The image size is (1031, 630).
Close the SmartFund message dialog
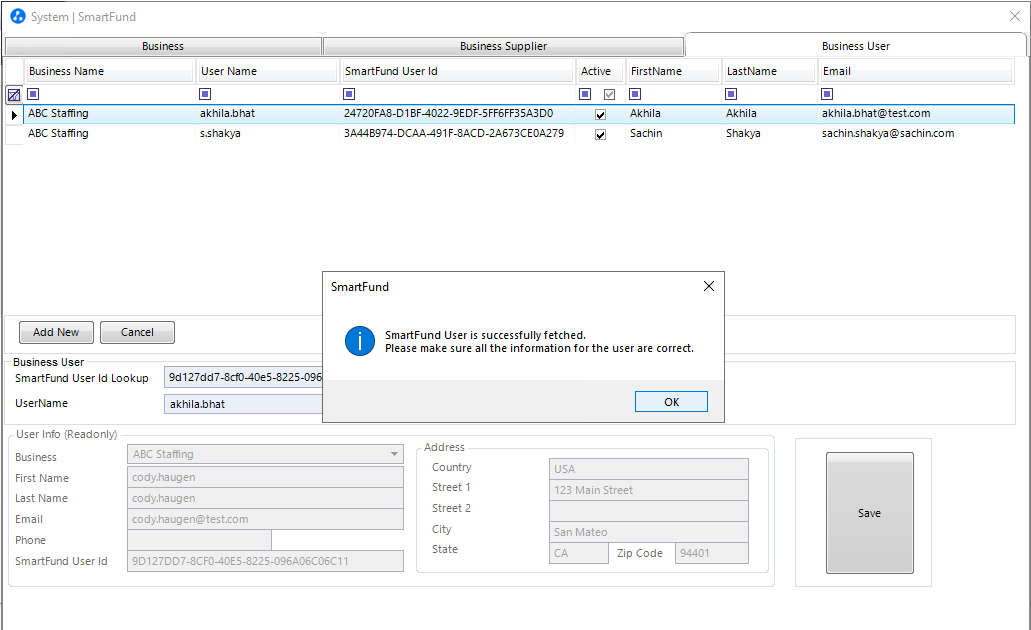(x=709, y=286)
